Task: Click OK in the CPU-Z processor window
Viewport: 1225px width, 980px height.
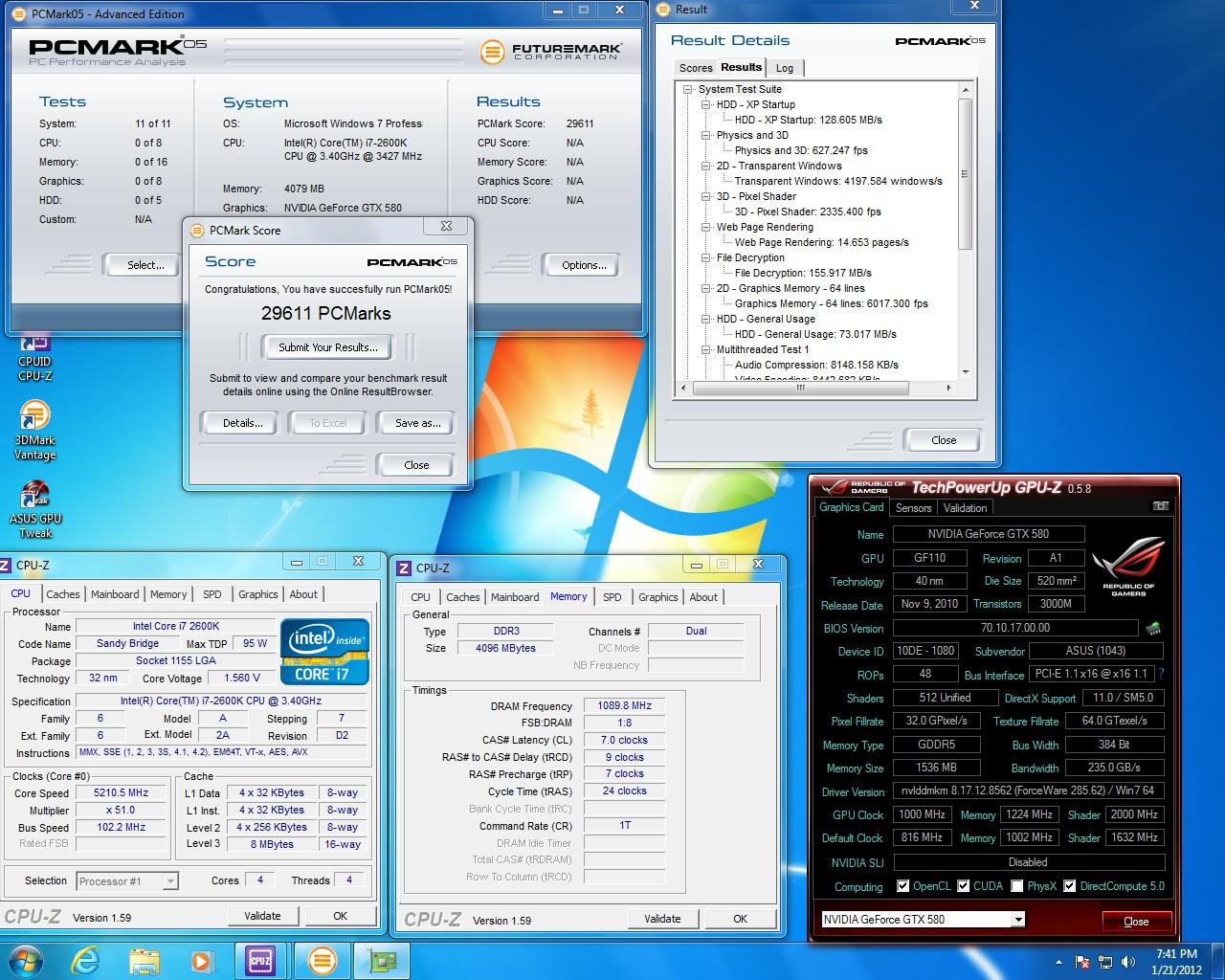Action: tap(340, 916)
